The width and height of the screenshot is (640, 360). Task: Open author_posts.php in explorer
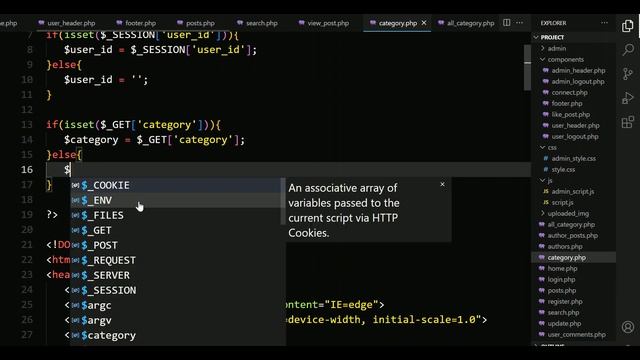(572, 236)
